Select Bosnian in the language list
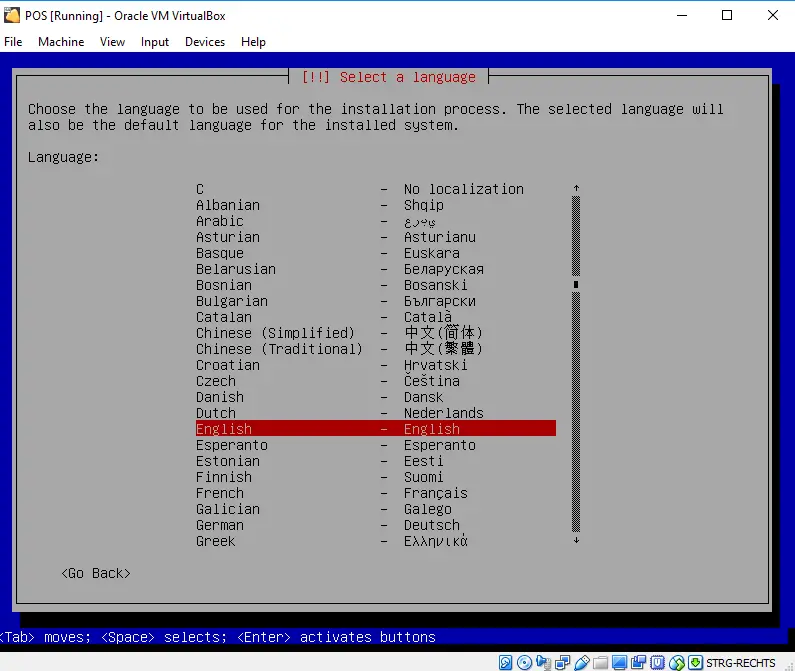The width and height of the screenshot is (795, 671). click(376, 285)
